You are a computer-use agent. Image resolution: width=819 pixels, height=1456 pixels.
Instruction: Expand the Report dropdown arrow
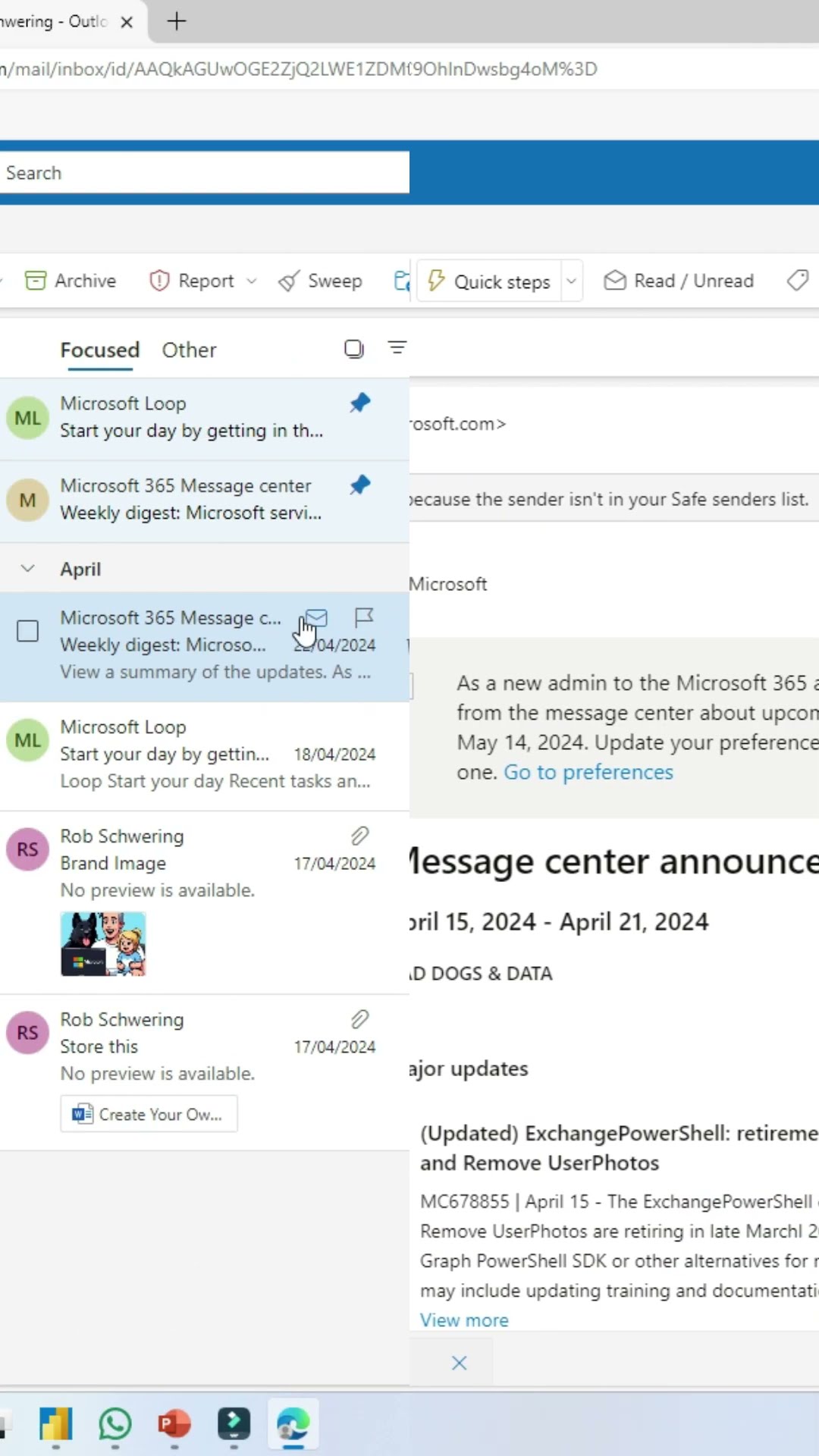[252, 281]
